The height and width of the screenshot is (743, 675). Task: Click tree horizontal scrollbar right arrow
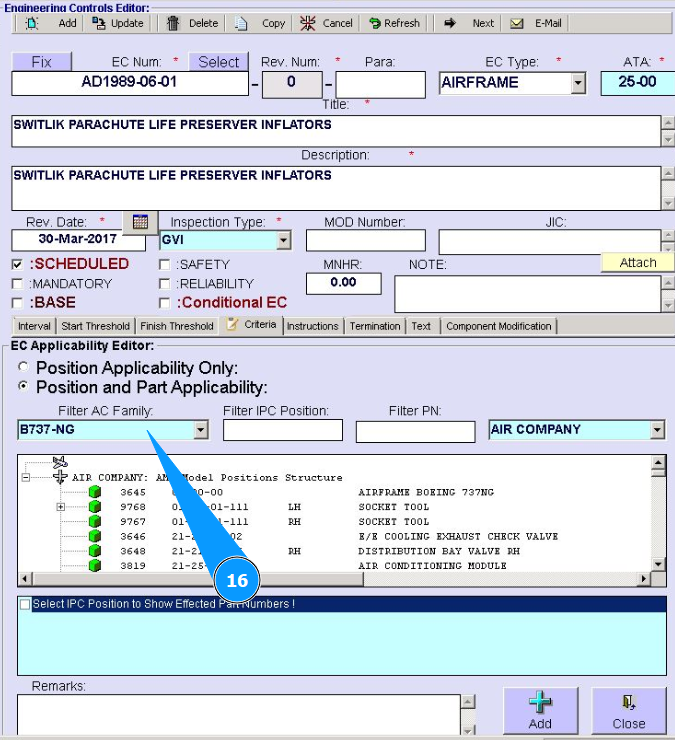(x=644, y=579)
